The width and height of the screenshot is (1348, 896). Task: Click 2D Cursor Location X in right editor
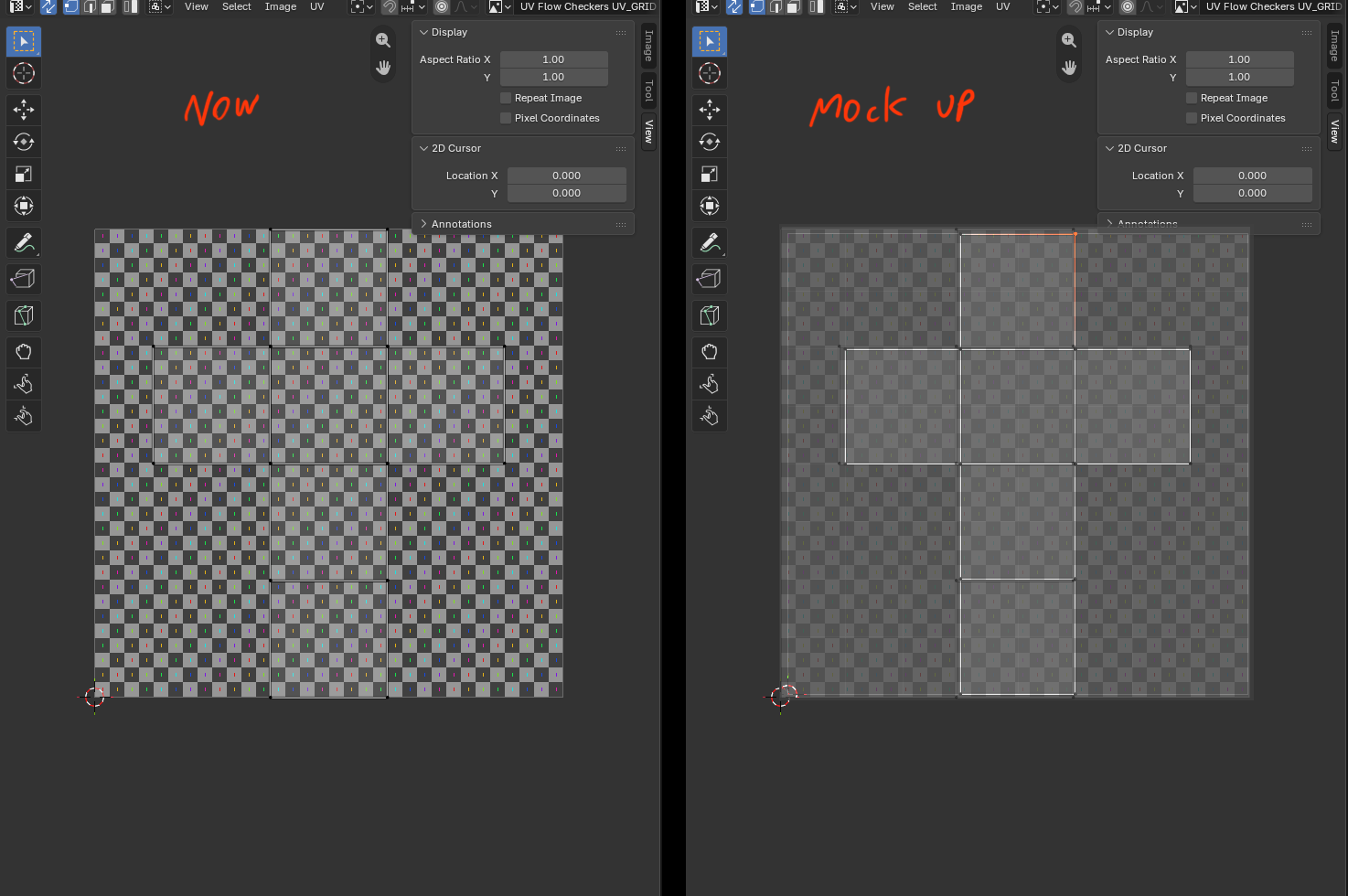click(1253, 176)
